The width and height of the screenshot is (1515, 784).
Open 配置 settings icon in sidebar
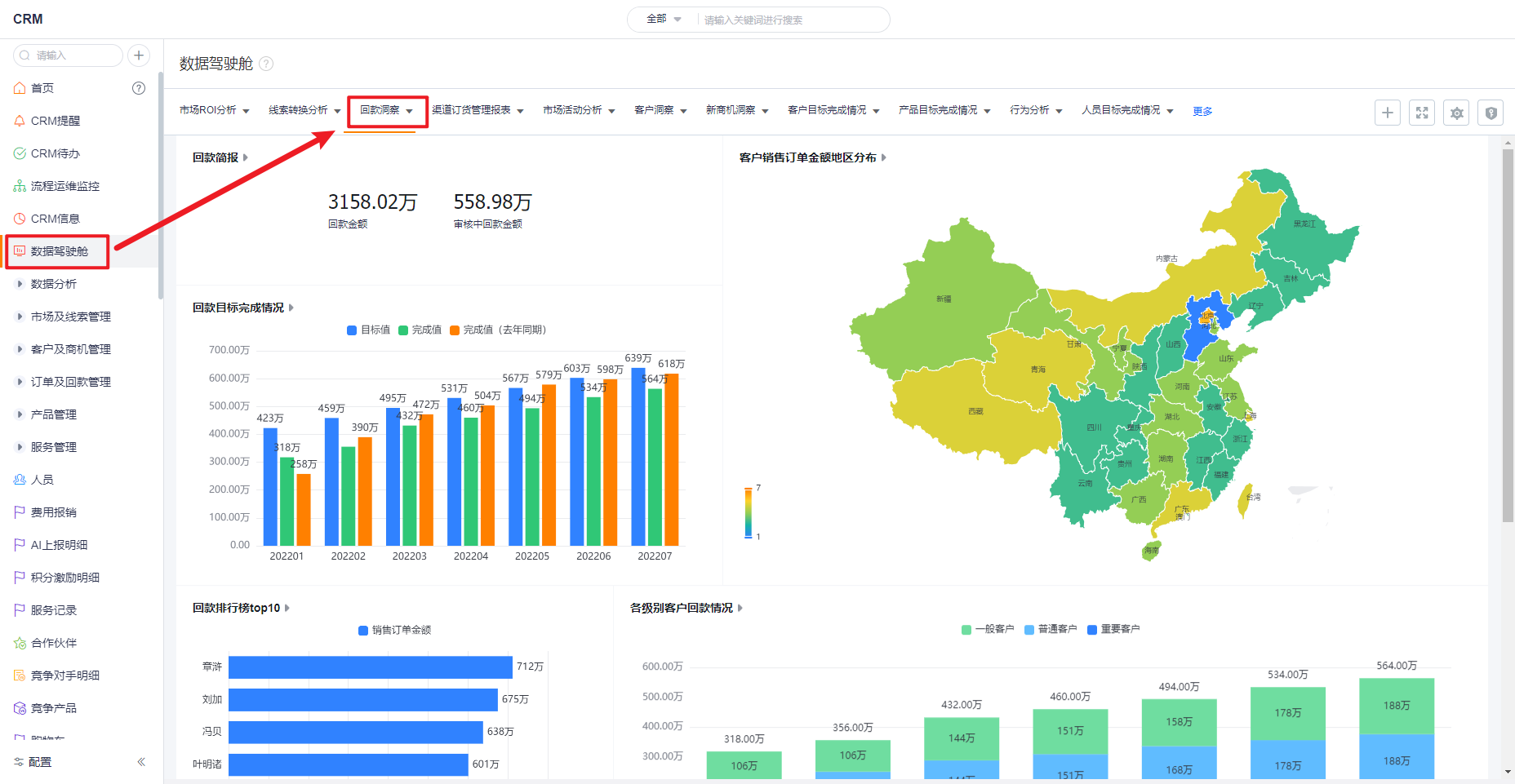[x=19, y=762]
